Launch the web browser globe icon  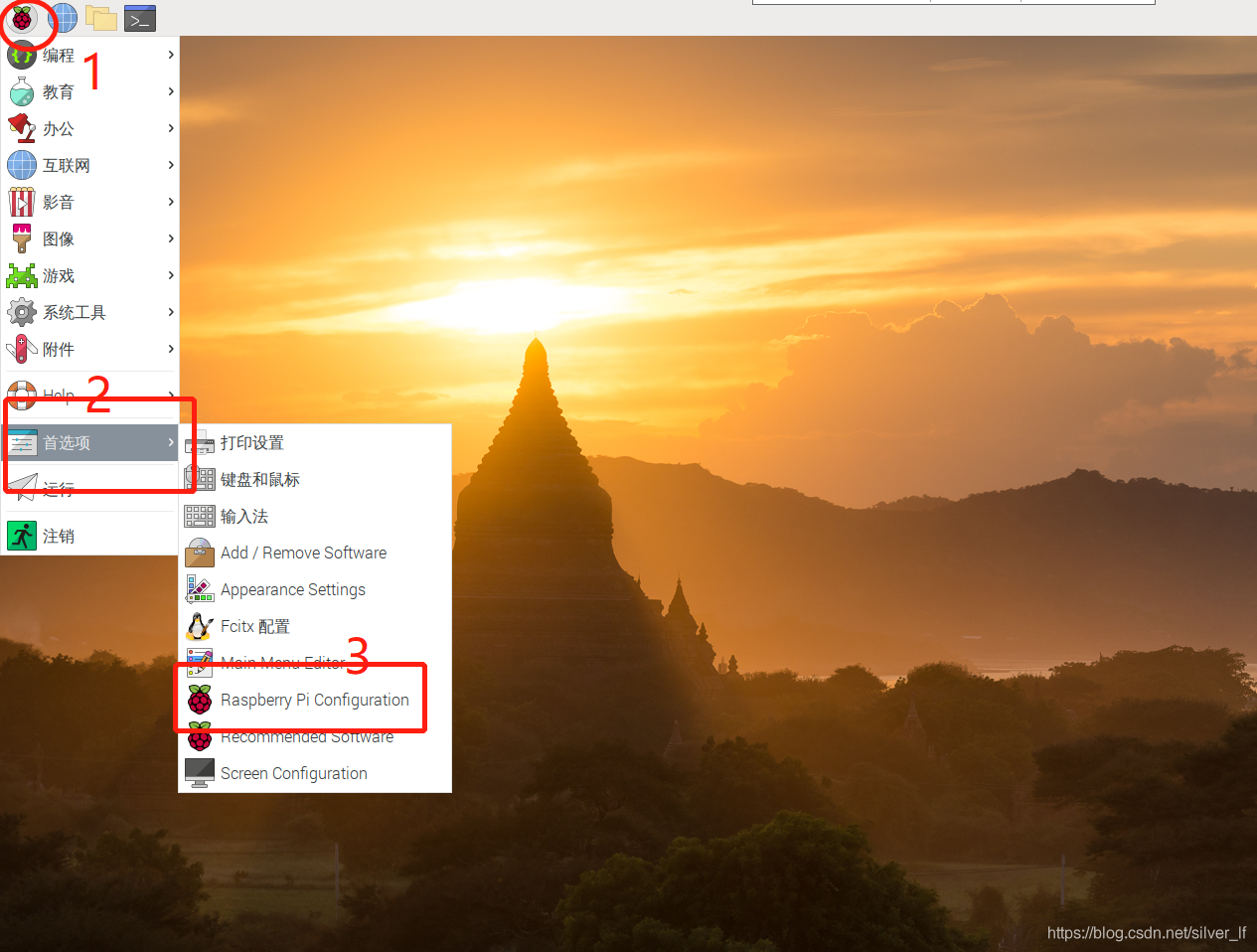pos(63,18)
